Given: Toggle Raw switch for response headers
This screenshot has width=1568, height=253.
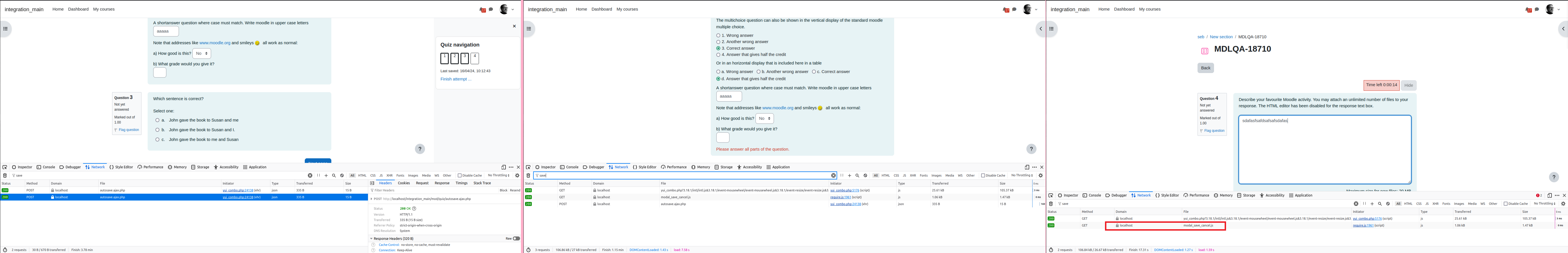Looking at the screenshot, I should click(516, 238).
